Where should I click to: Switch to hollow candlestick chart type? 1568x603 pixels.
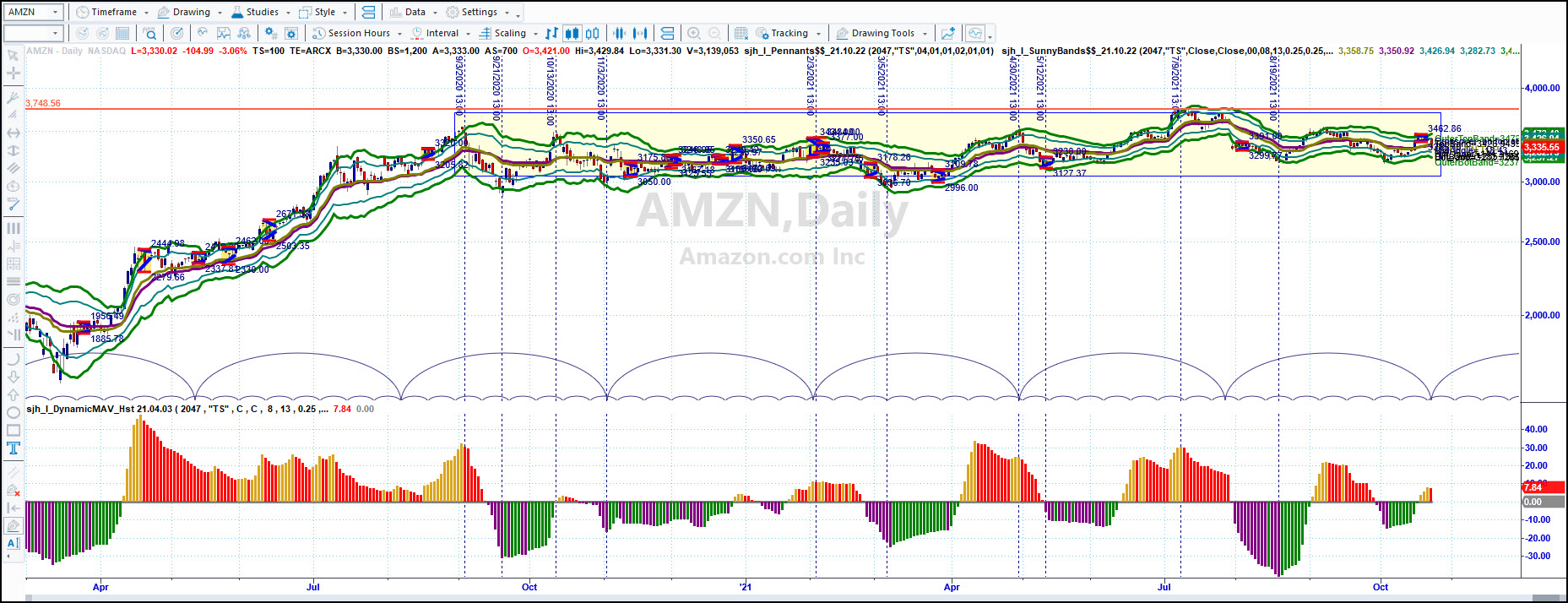[x=593, y=33]
